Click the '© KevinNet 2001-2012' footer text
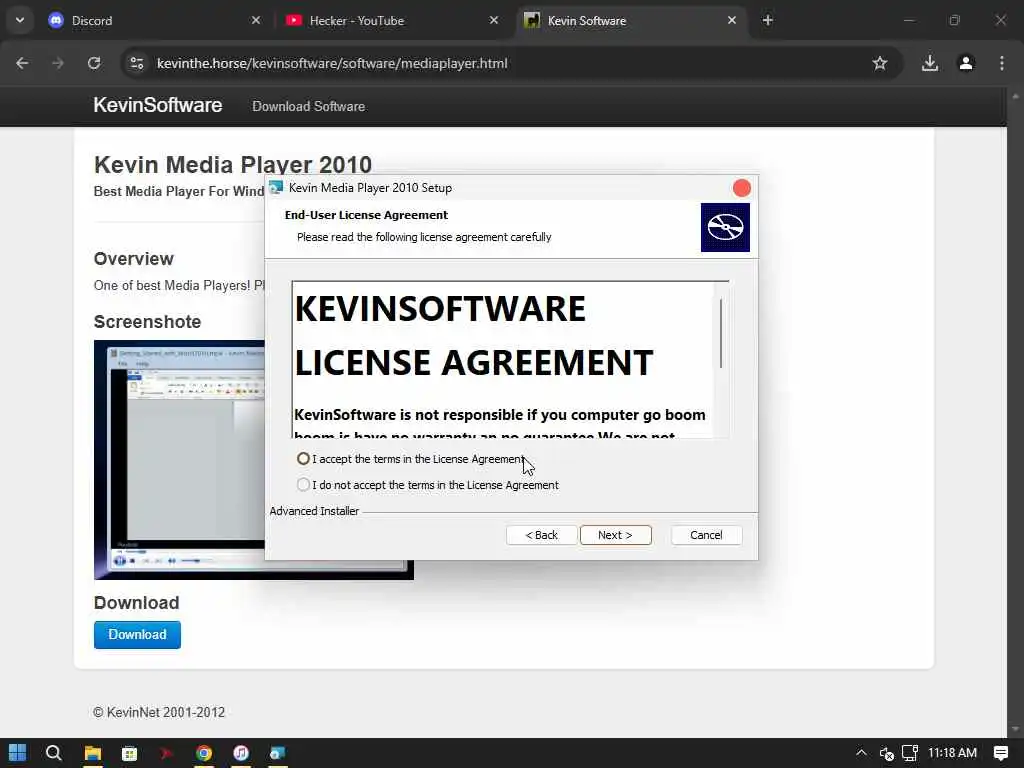 click(x=159, y=712)
